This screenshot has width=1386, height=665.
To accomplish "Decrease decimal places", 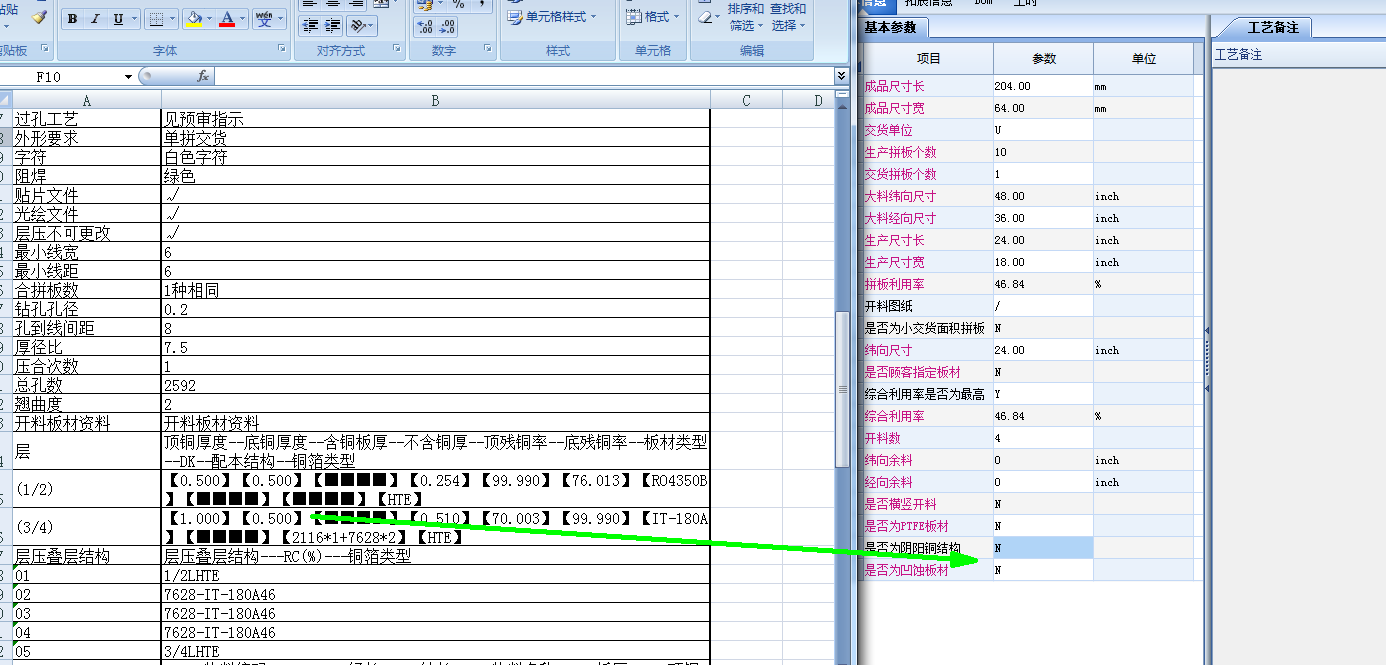I will [x=446, y=25].
